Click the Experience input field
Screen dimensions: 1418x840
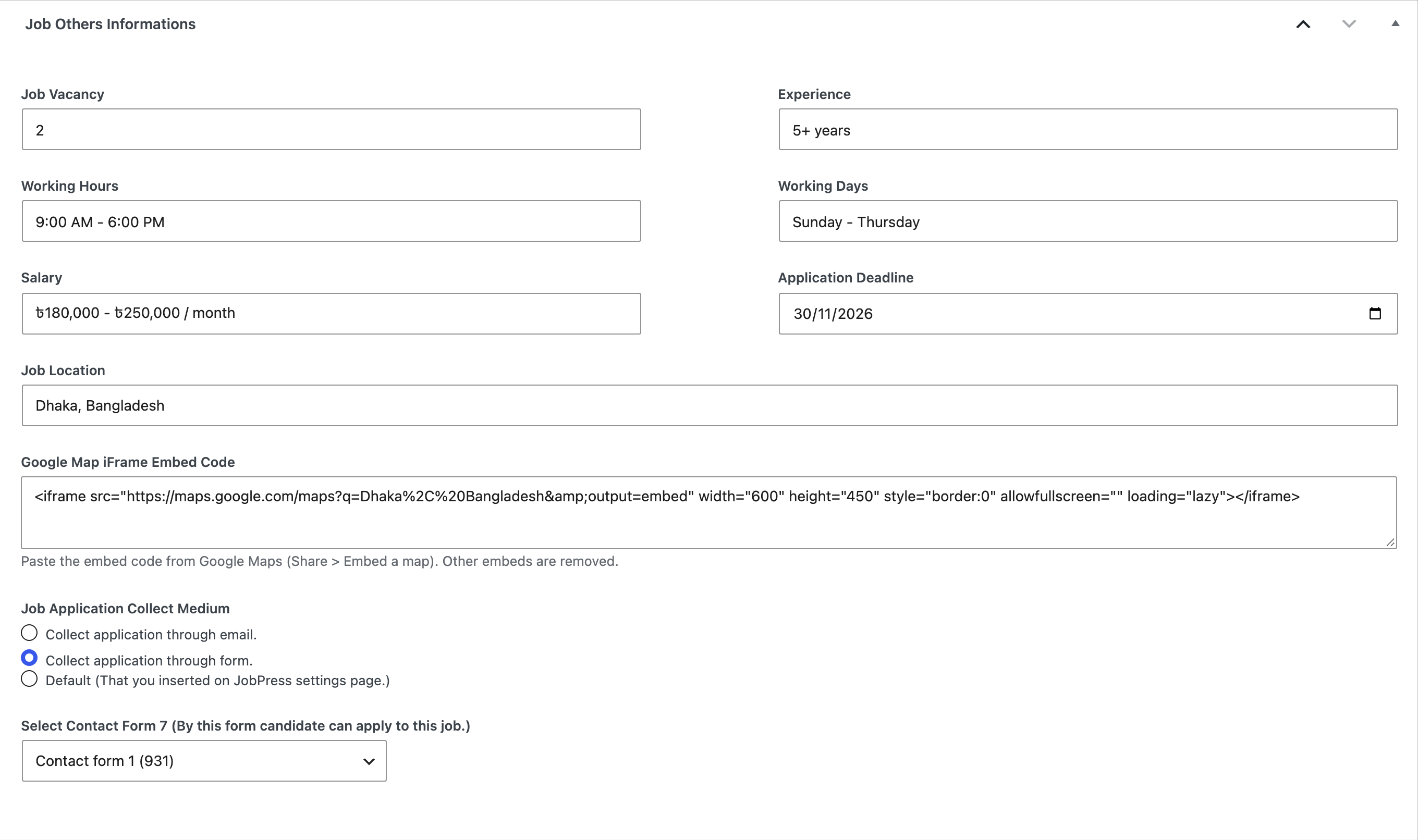point(1088,130)
